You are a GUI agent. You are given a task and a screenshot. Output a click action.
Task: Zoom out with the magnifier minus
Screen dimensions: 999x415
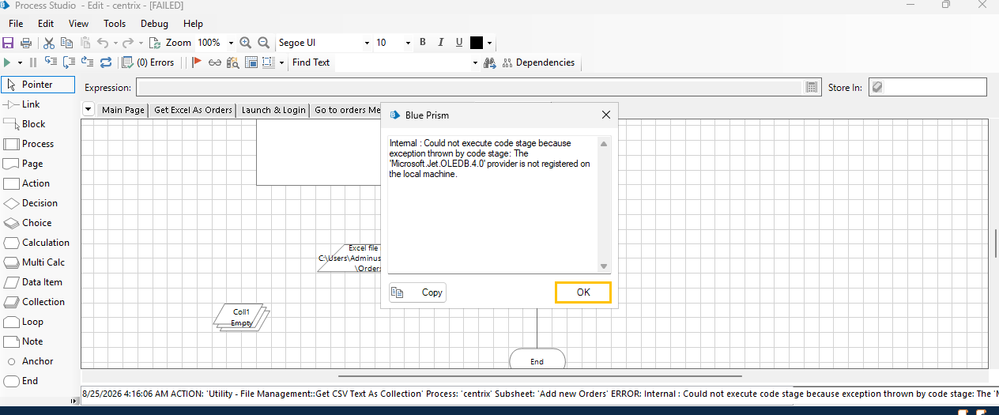click(x=263, y=43)
